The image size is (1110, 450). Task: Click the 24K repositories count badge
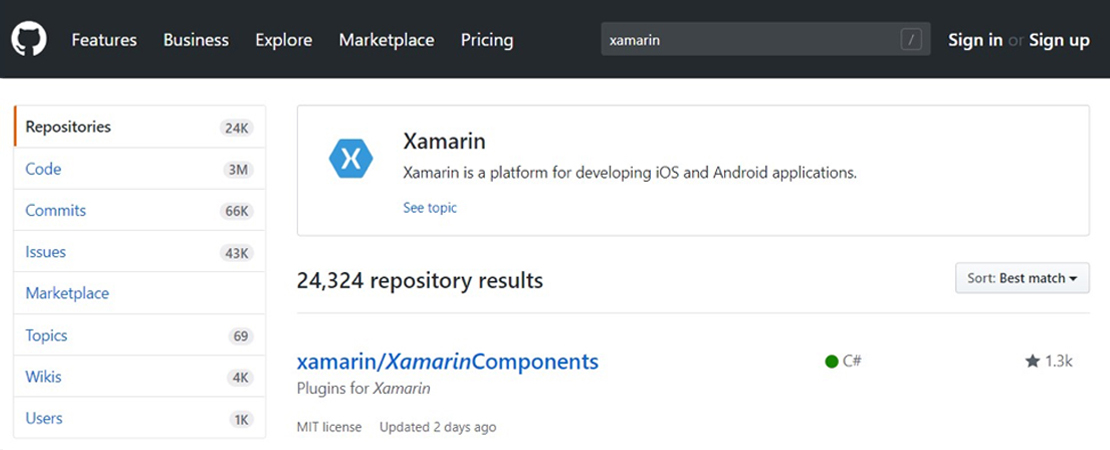pos(235,128)
